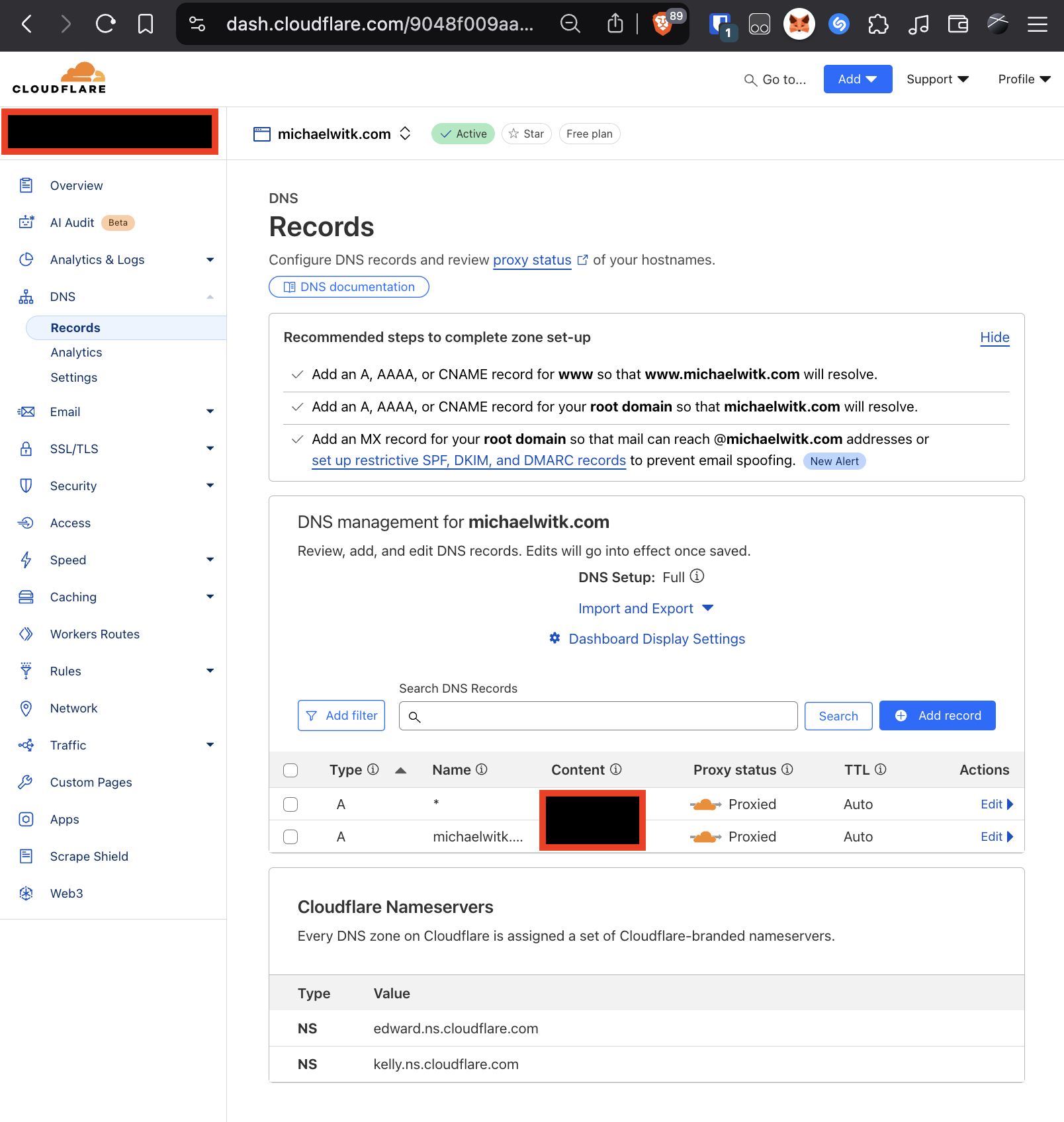This screenshot has width=1064, height=1122.
Task: Expand the Analytics & Logs section
Action: 210,260
